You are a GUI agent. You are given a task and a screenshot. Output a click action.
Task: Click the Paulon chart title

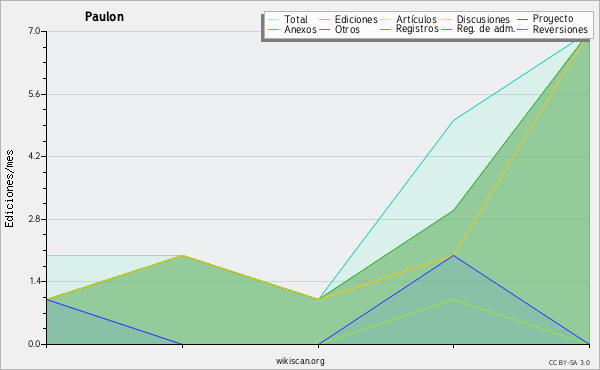pos(104,17)
